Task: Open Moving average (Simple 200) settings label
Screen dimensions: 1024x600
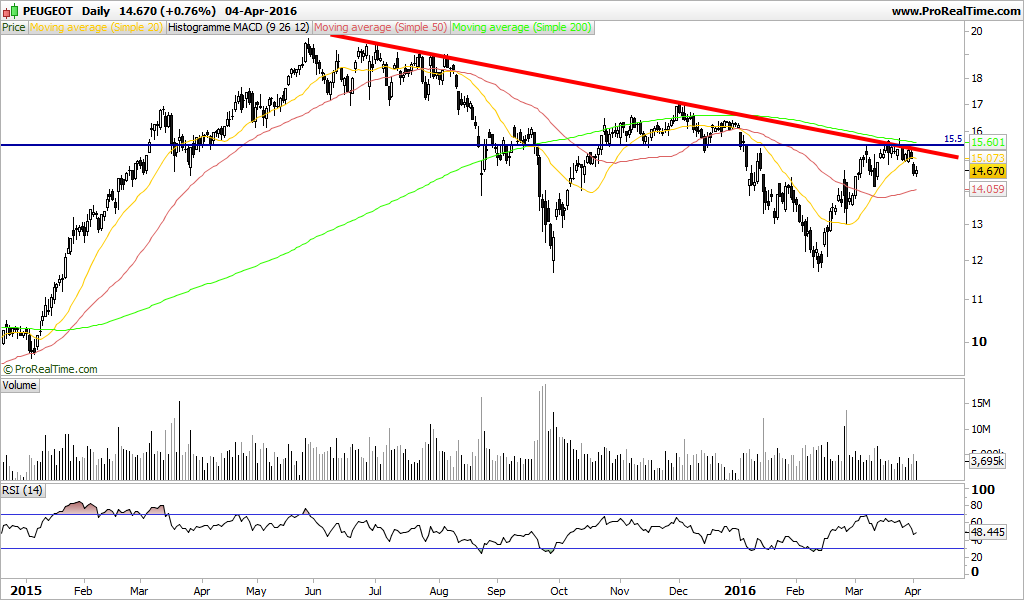Action: pos(522,27)
